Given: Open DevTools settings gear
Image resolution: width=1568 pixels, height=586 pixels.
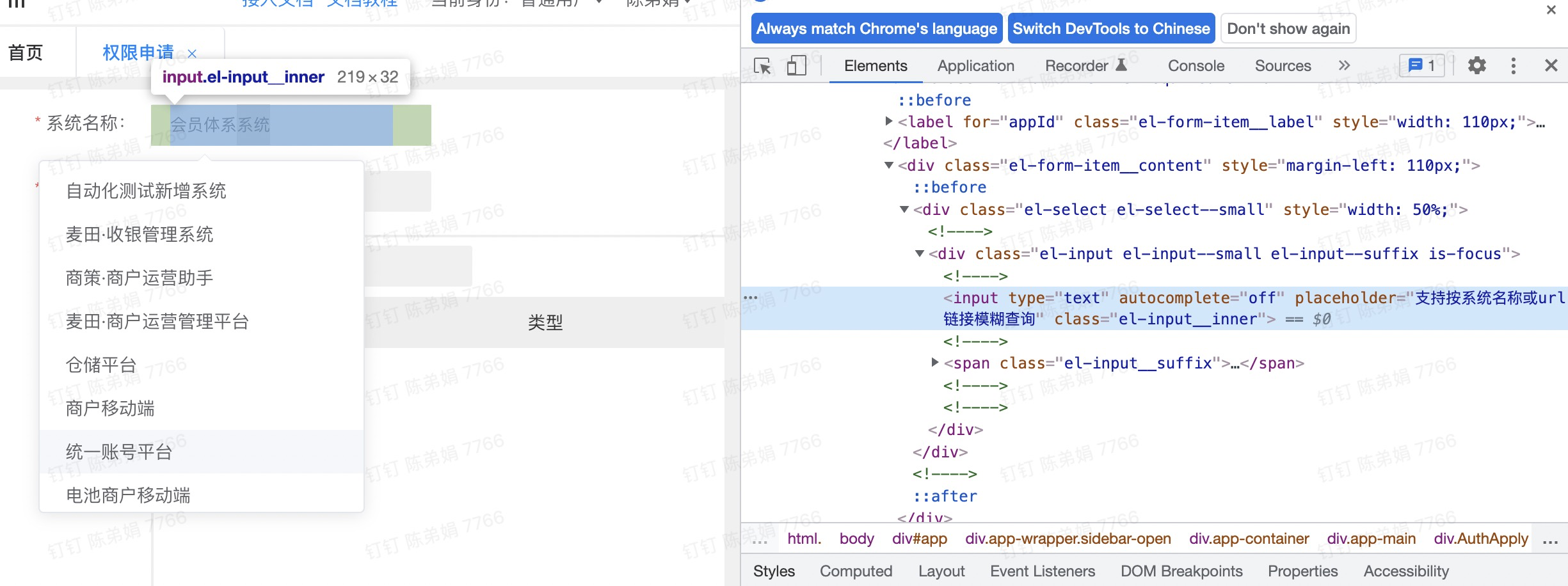Looking at the screenshot, I should tap(1476, 65).
